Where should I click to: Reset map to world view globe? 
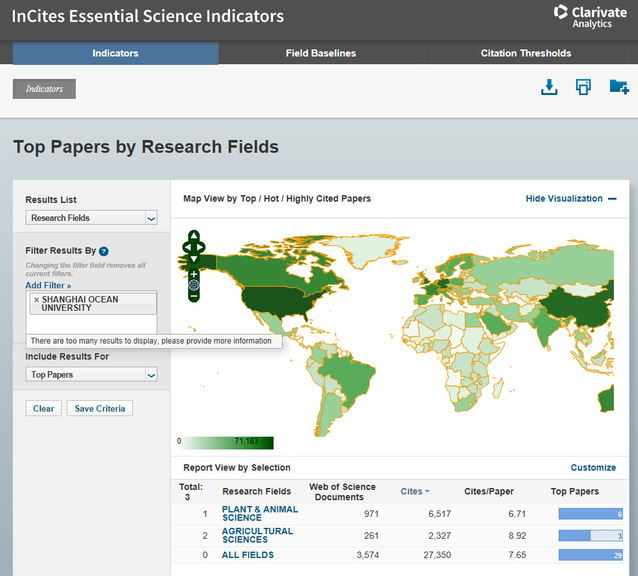pyautogui.click(x=194, y=285)
